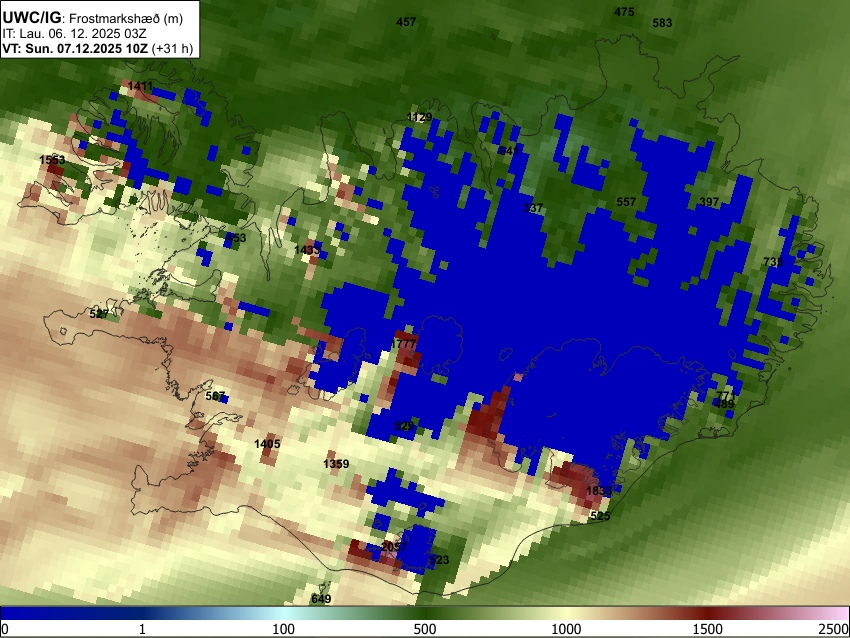Click the '1129' freezing level label
The image size is (850, 638).
coord(420,117)
